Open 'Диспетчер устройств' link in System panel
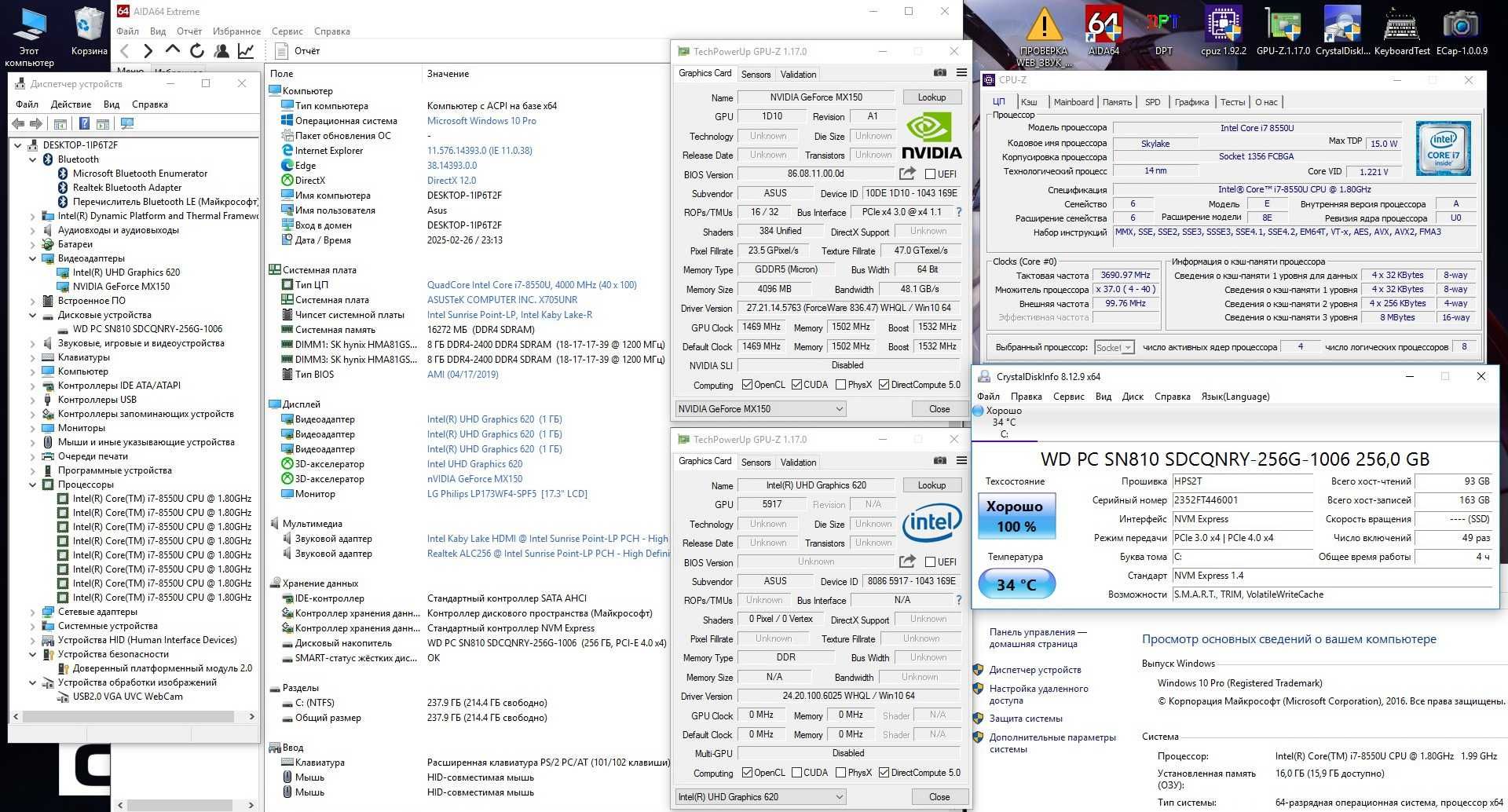1508x812 pixels. point(1035,670)
